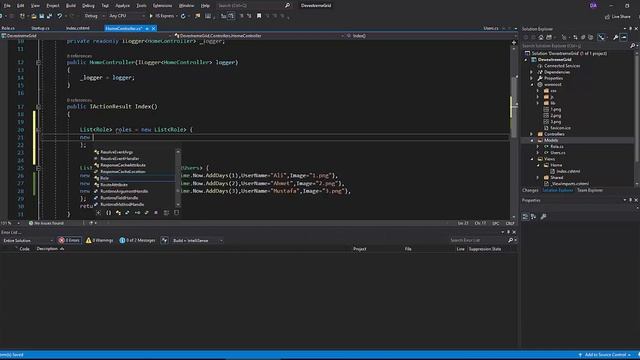
Task: Click the Property Pages wrench in Properties panel
Action: coord(543,217)
